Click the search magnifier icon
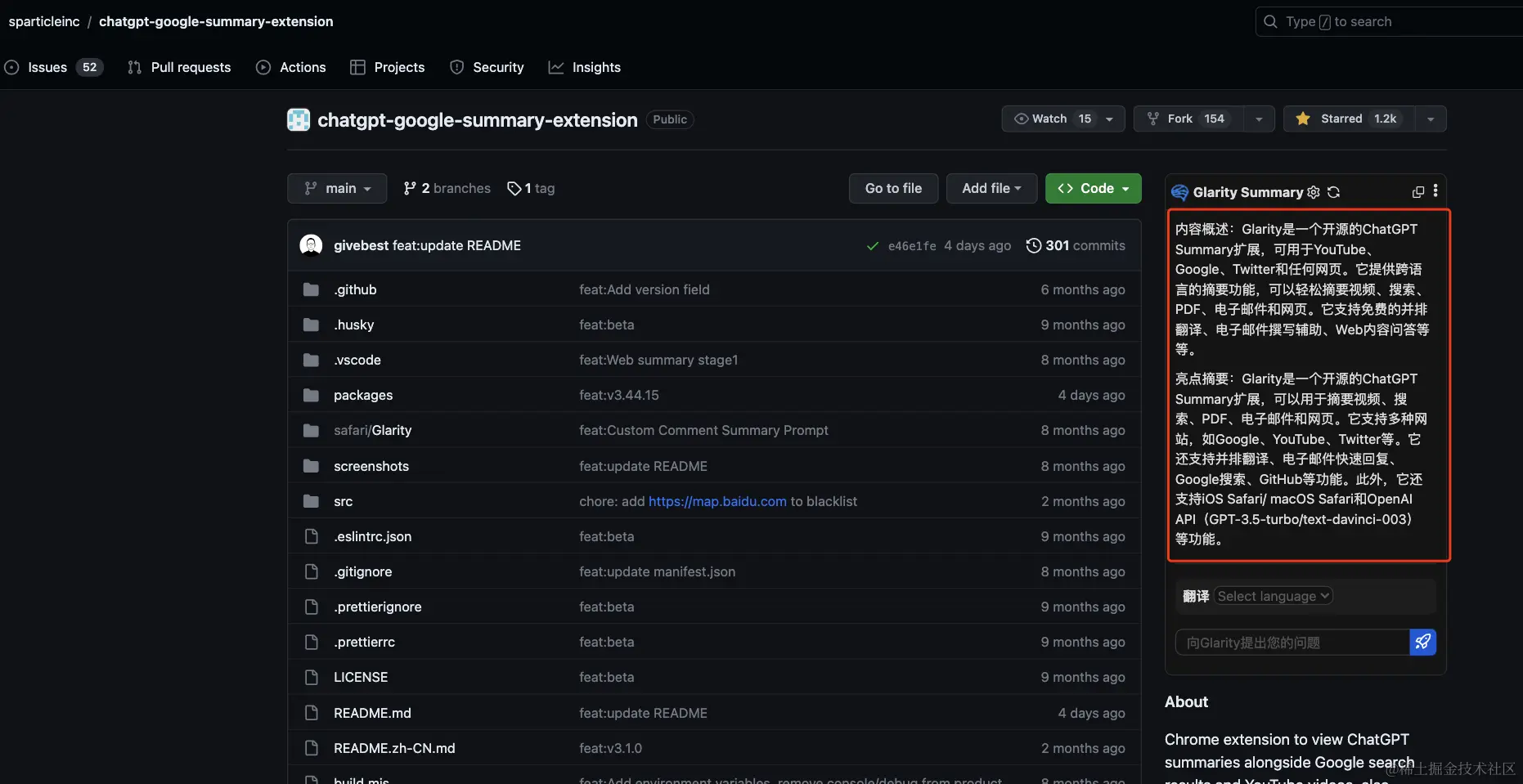Screen dimensions: 1523x784 tap(1270, 21)
